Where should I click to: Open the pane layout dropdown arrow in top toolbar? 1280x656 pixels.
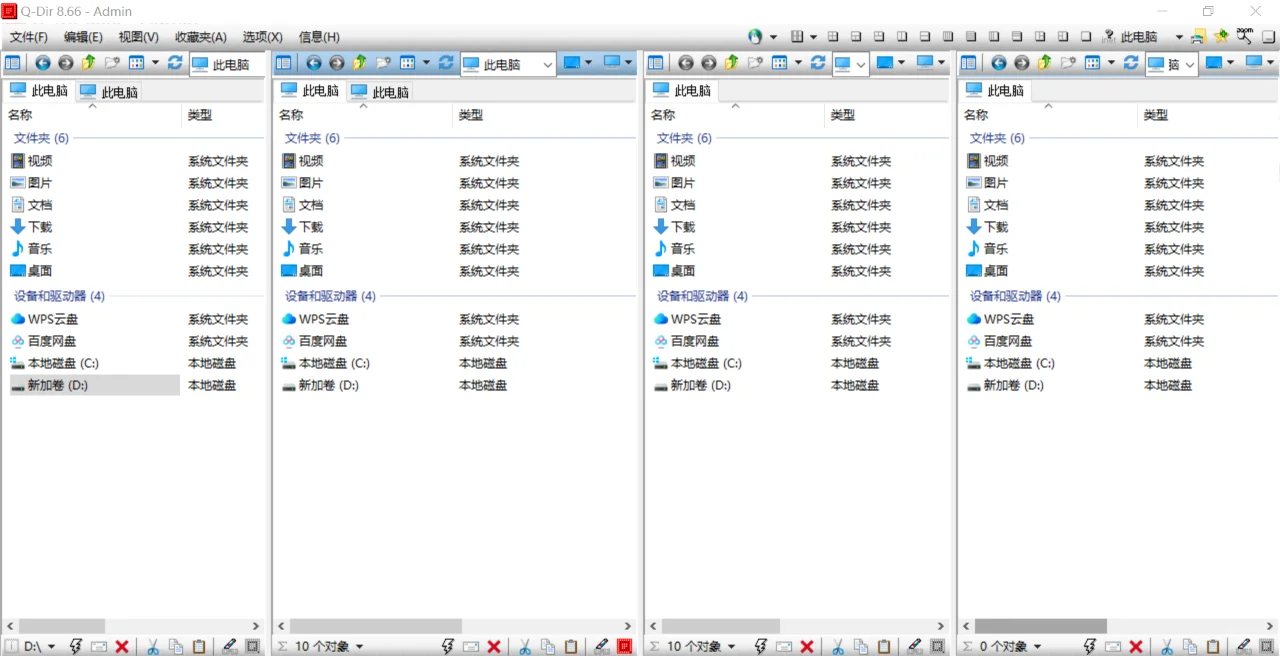click(813, 37)
